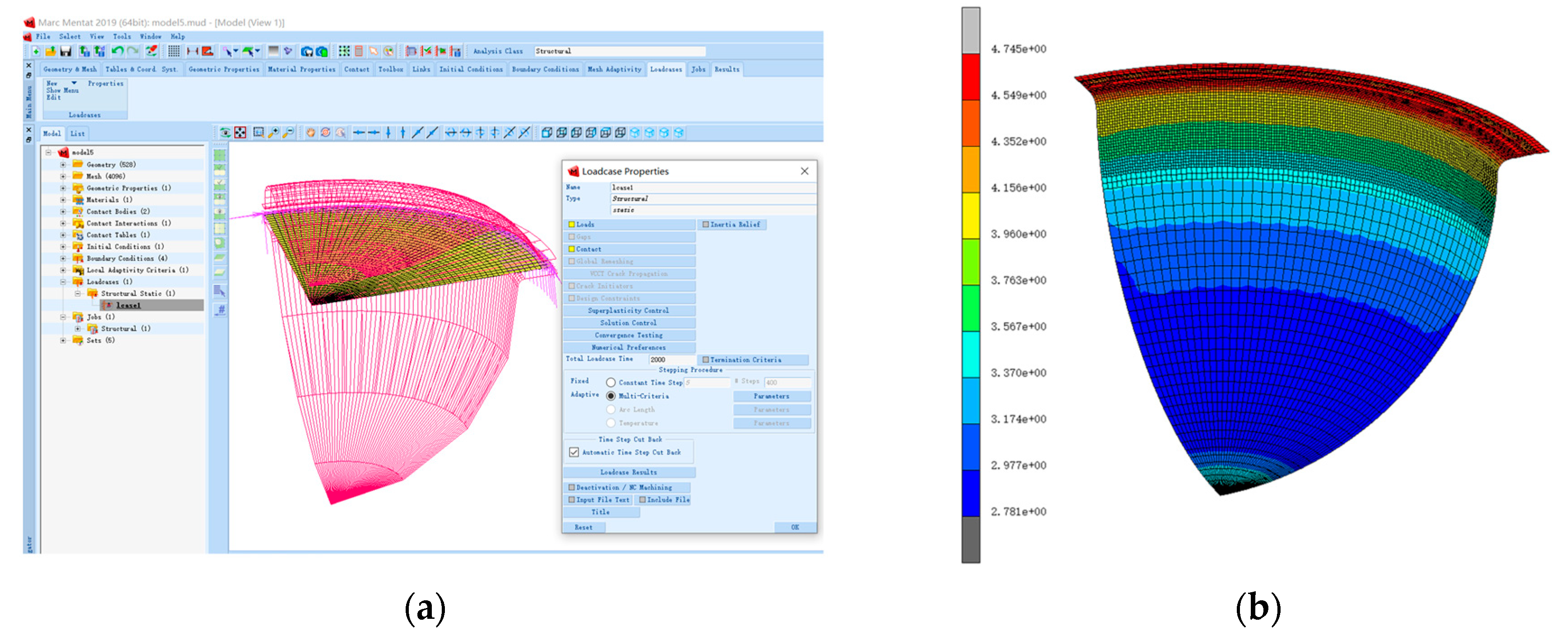Screen dimensions: 1568x640
Task: Activate the hand pan tool
Action: coord(310,133)
